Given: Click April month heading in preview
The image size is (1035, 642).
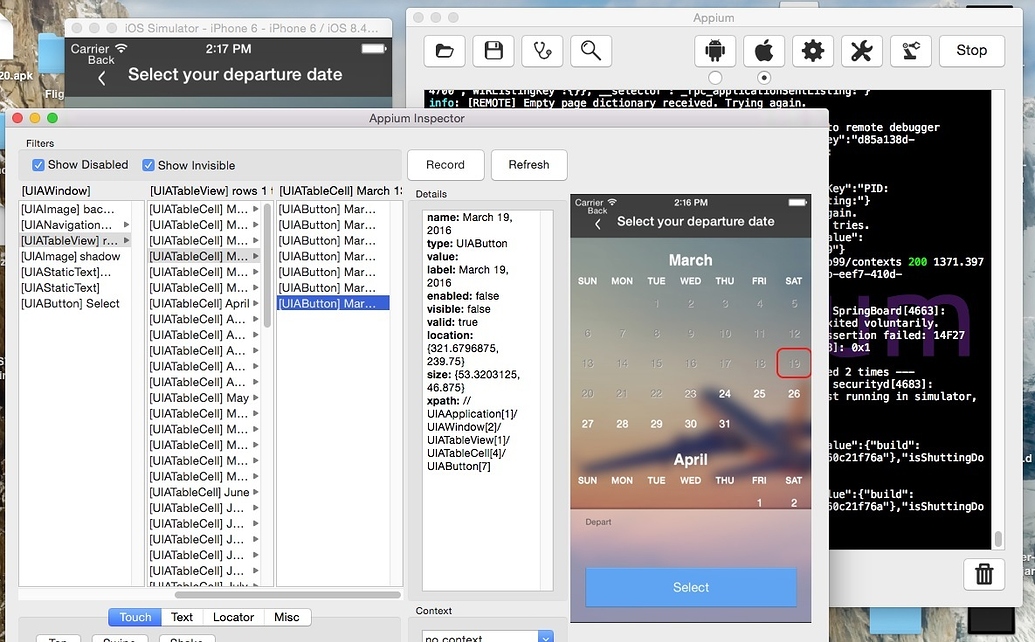Looking at the screenshot, I should pyautogui.click(x=690, y=460).
